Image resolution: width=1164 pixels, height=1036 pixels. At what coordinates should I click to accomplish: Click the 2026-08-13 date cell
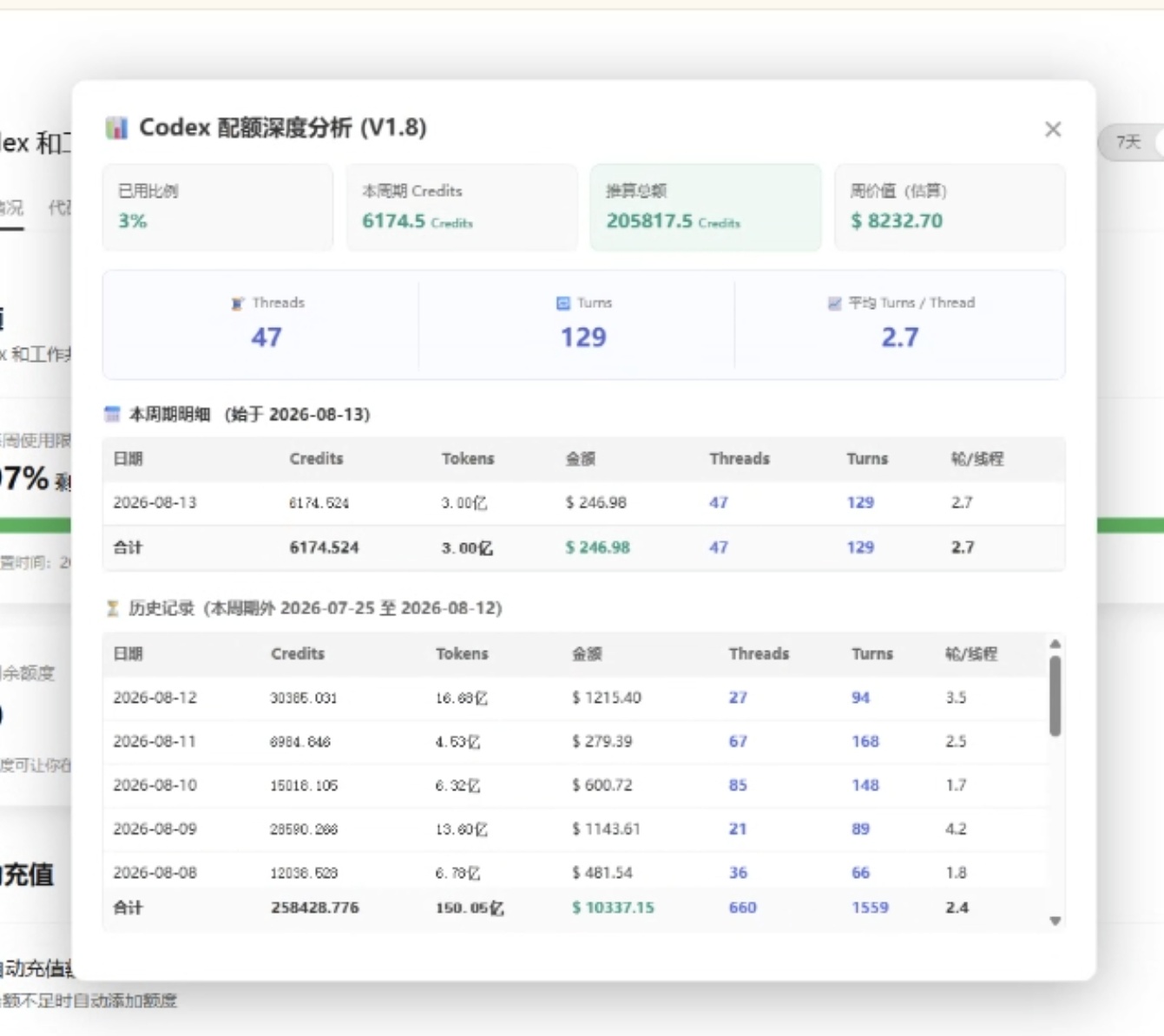[x=155, y=503]
